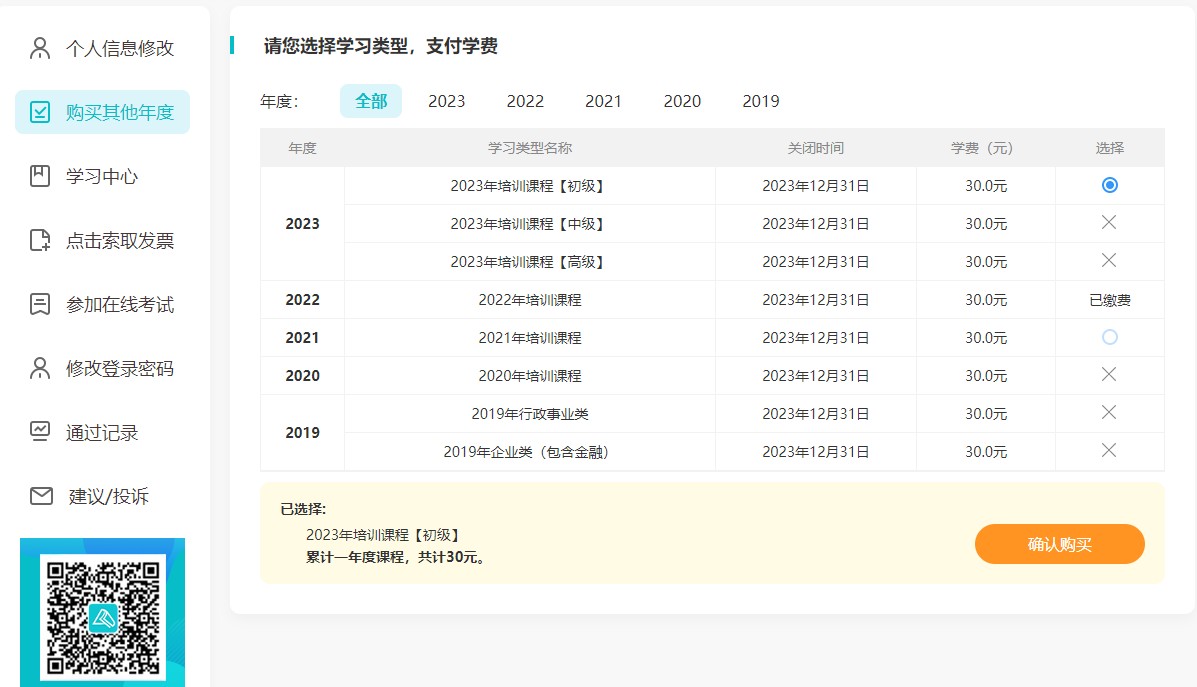1197x687 pixels.
Task: Click the 建议/投诉 envelope icon
Action: pyautogui.click(x=41, y=496)
